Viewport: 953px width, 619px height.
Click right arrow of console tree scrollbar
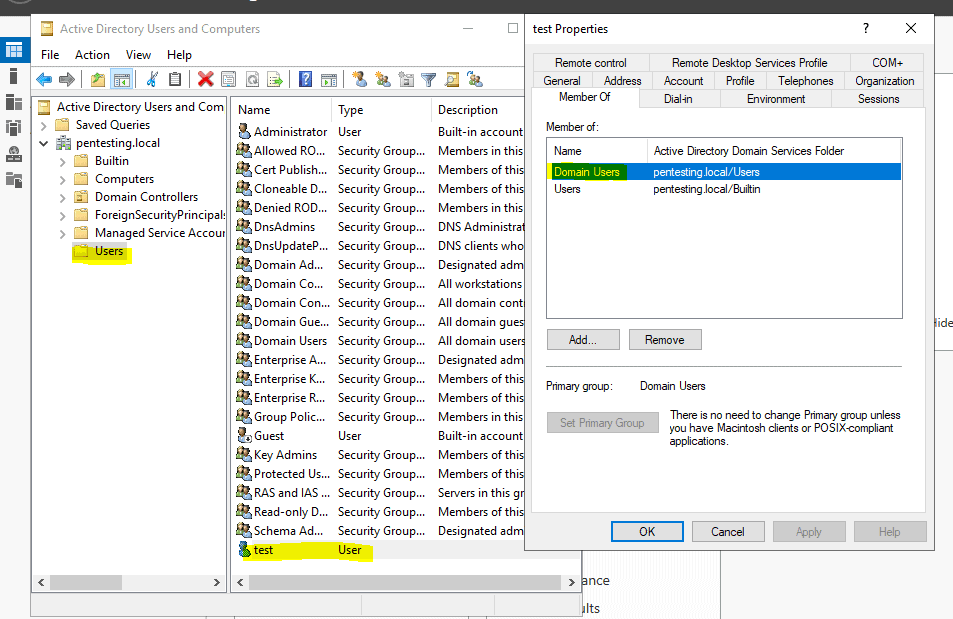tap(216, 582)
